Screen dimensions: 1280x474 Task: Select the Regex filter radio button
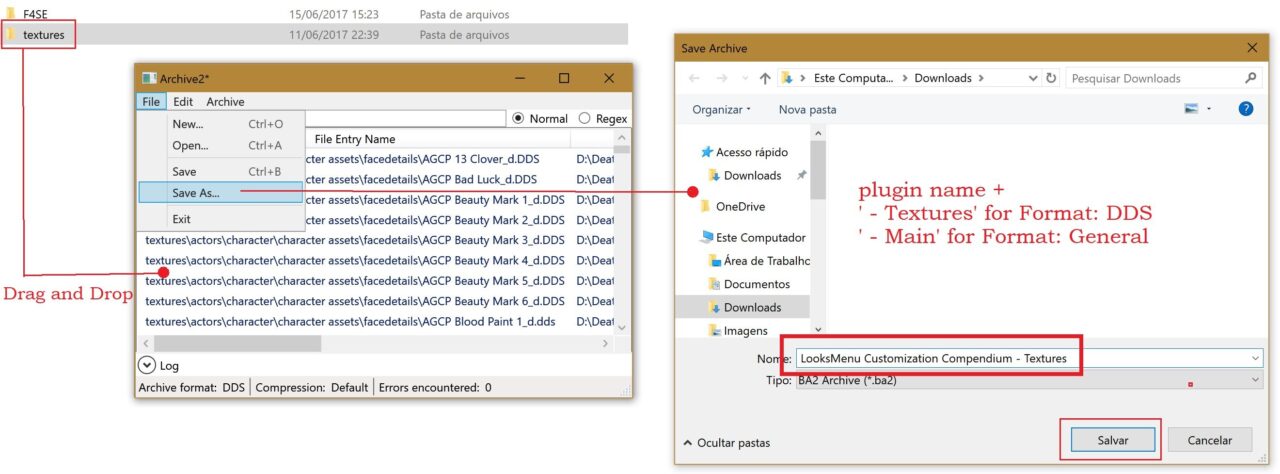click(585, 118)
